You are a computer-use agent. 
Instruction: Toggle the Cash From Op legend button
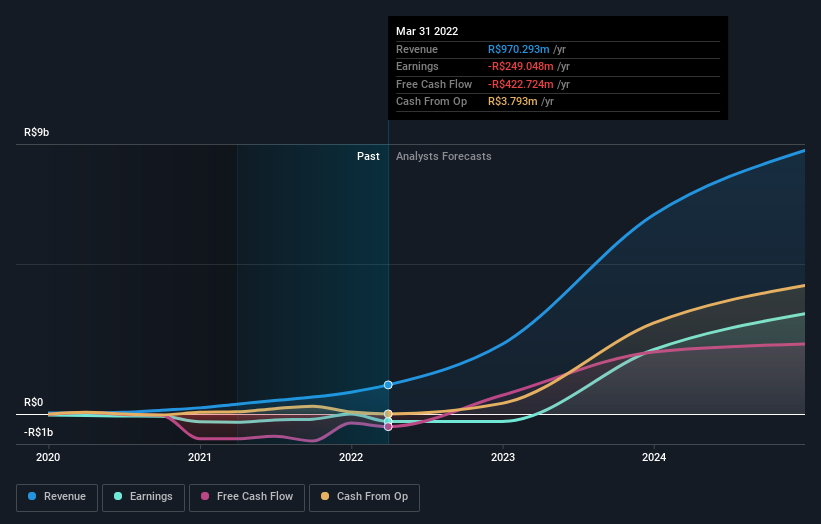[364, 497]
